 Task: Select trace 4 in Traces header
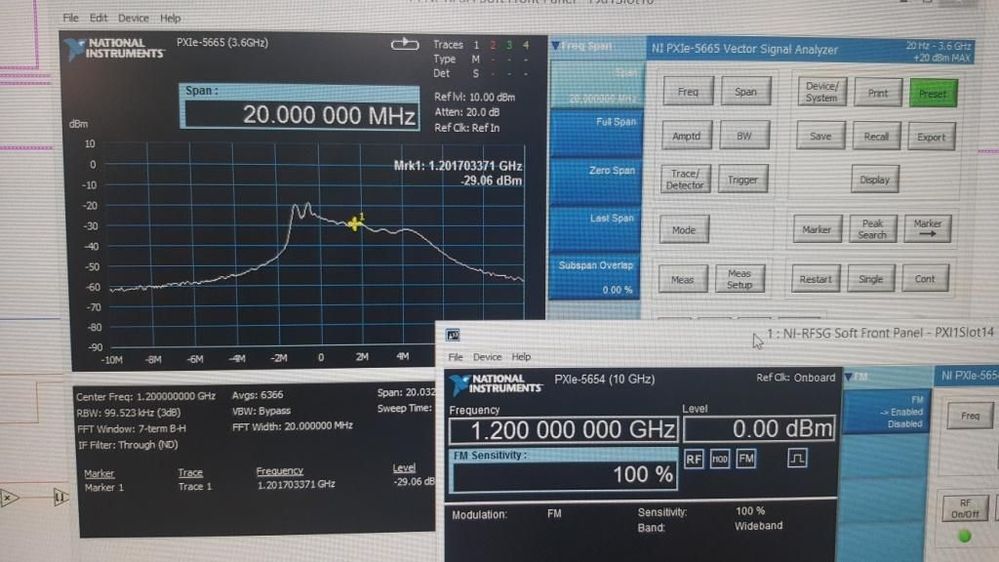pyautogui.click(x=526, y=45)
